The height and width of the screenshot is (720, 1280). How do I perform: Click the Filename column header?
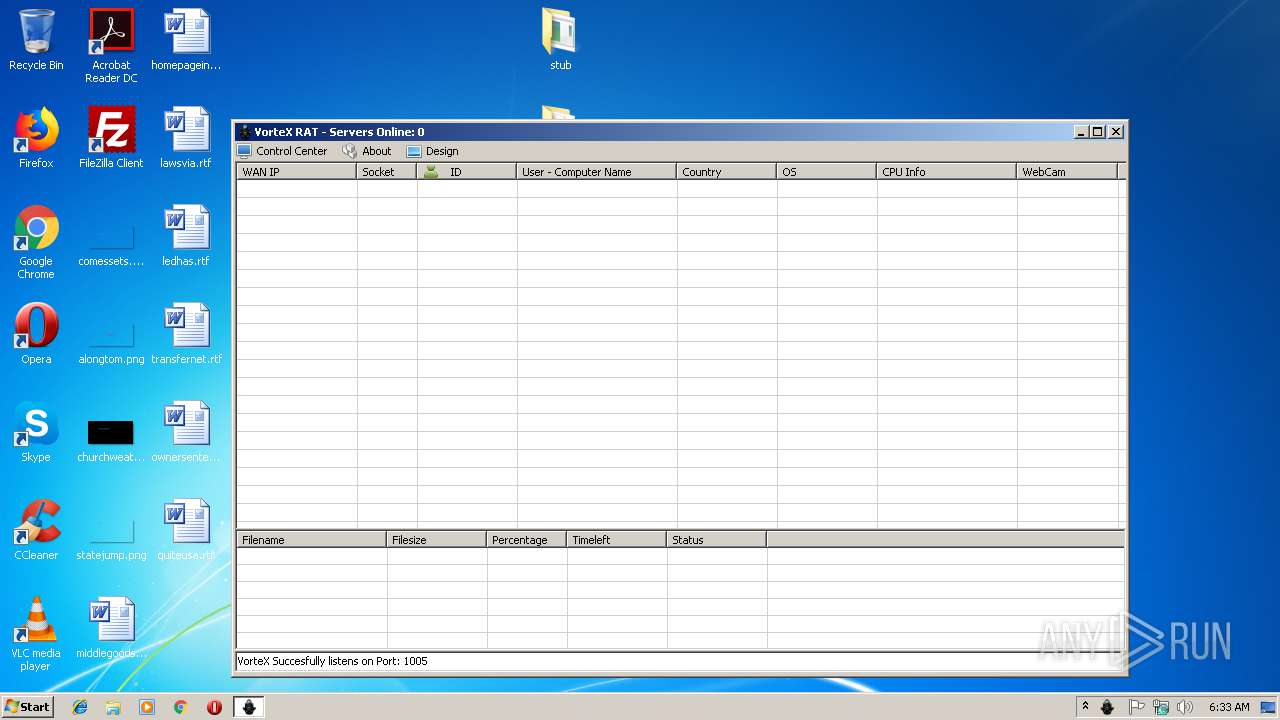point(312,540)
